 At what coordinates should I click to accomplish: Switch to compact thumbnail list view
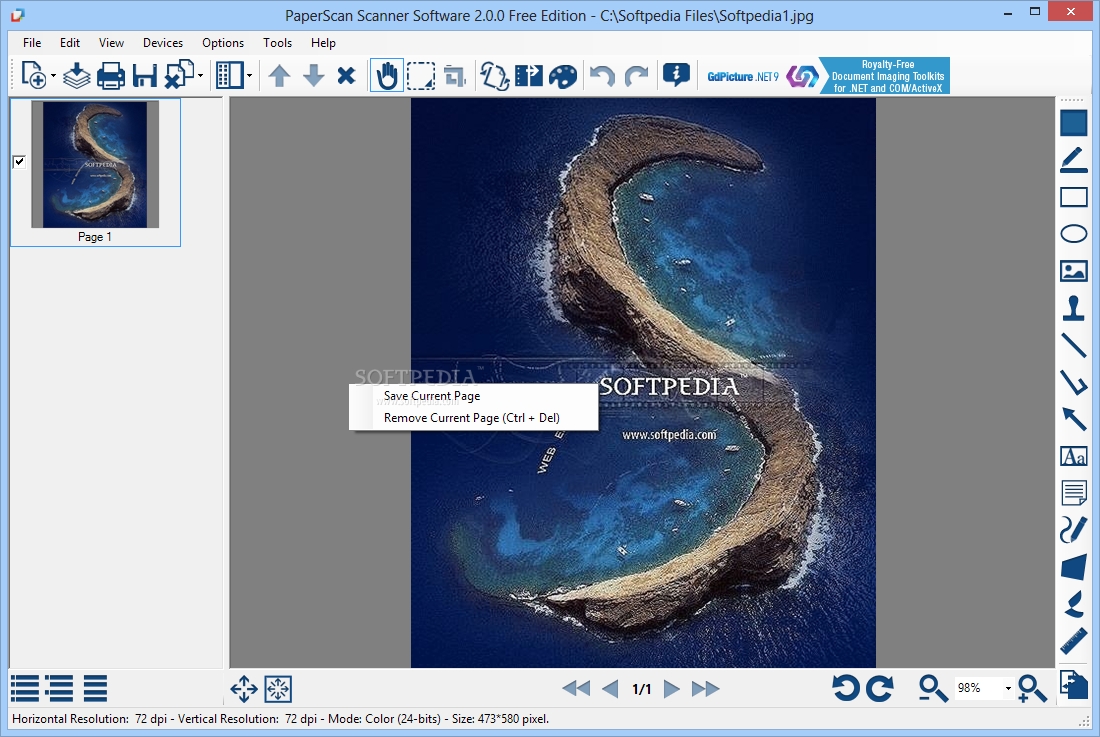95,689
